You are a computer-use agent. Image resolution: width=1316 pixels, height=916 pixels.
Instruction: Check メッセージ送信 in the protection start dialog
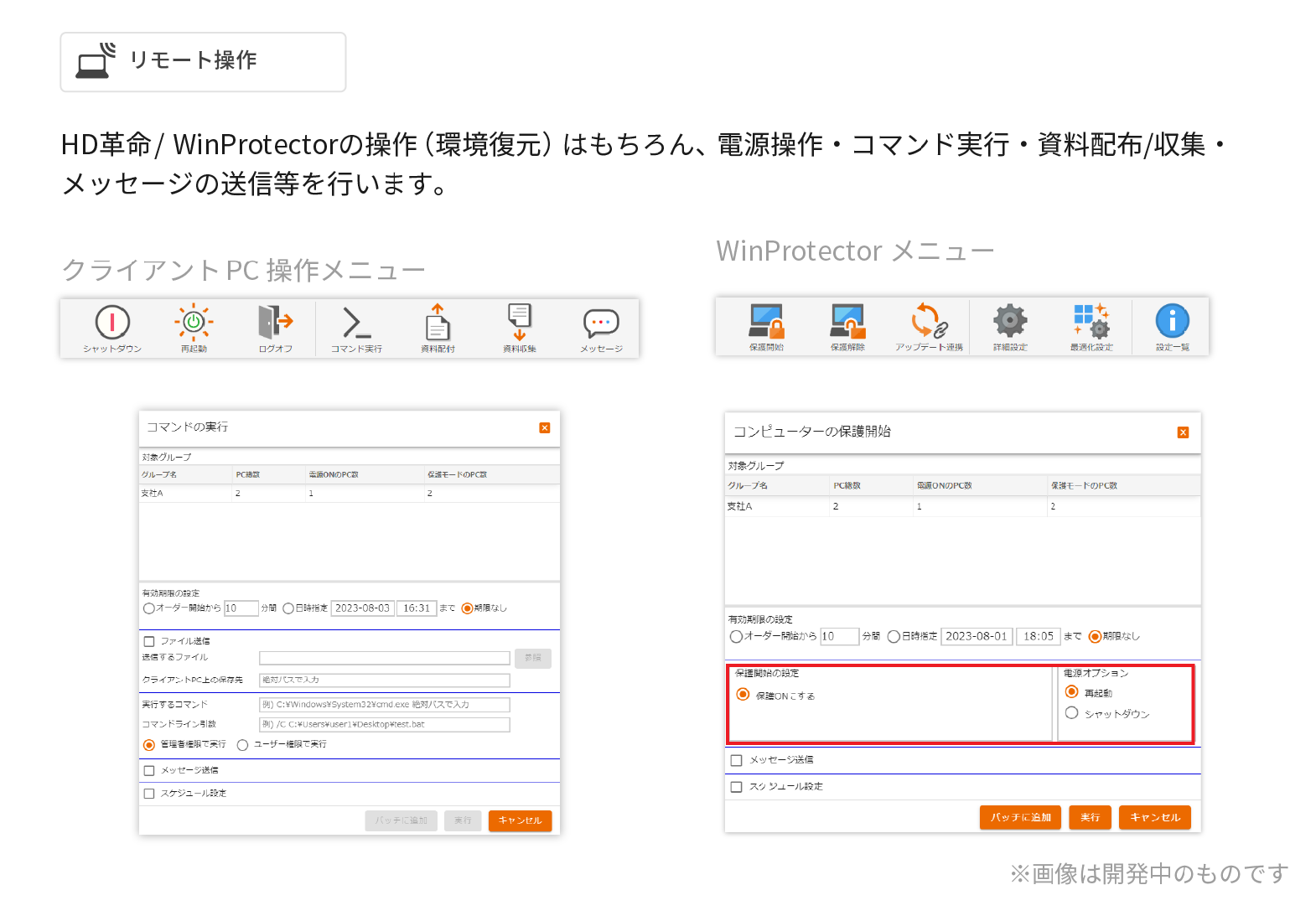point(737,760)
